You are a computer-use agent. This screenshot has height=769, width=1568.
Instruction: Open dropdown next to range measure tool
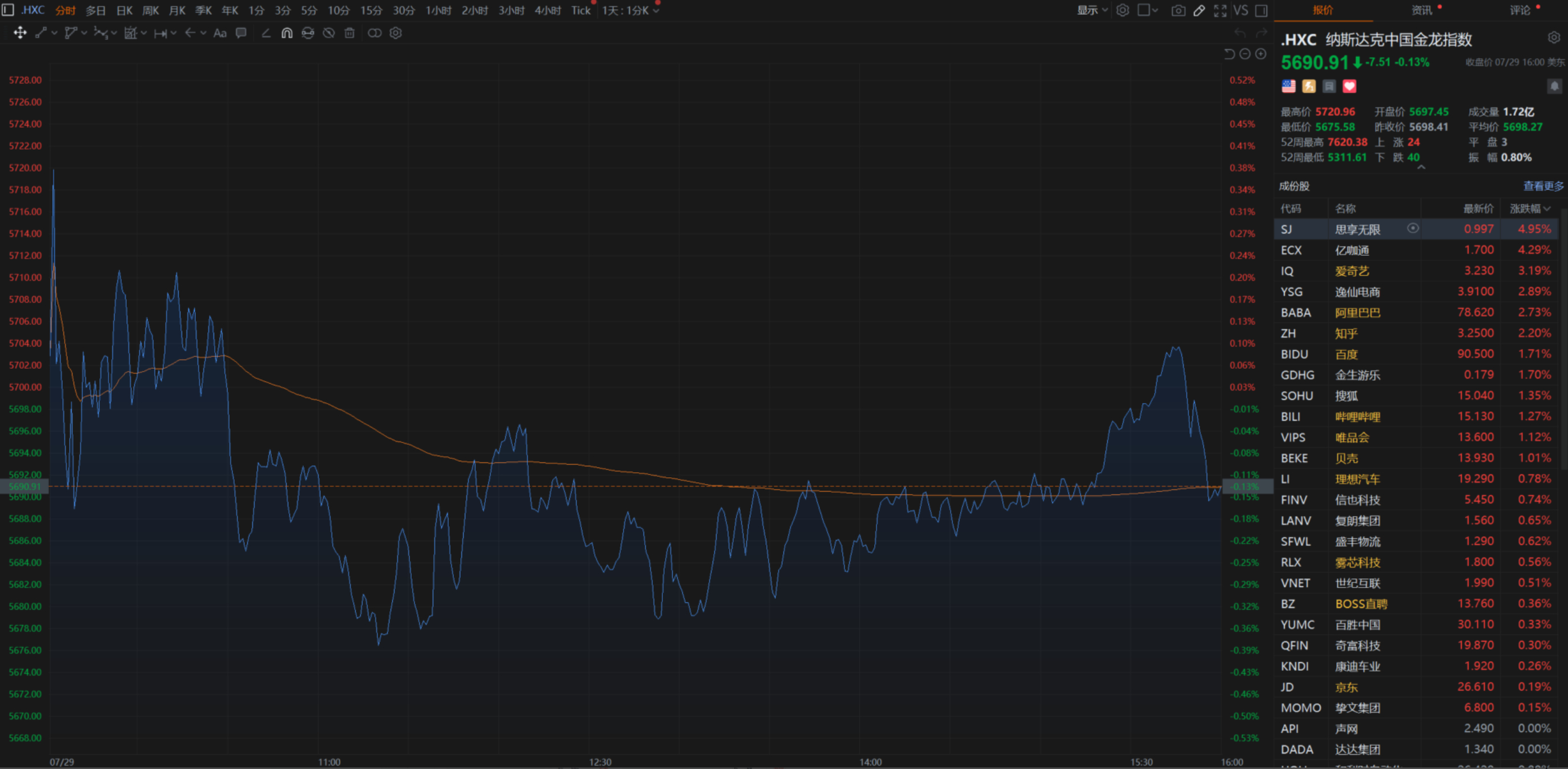point(174,33)
